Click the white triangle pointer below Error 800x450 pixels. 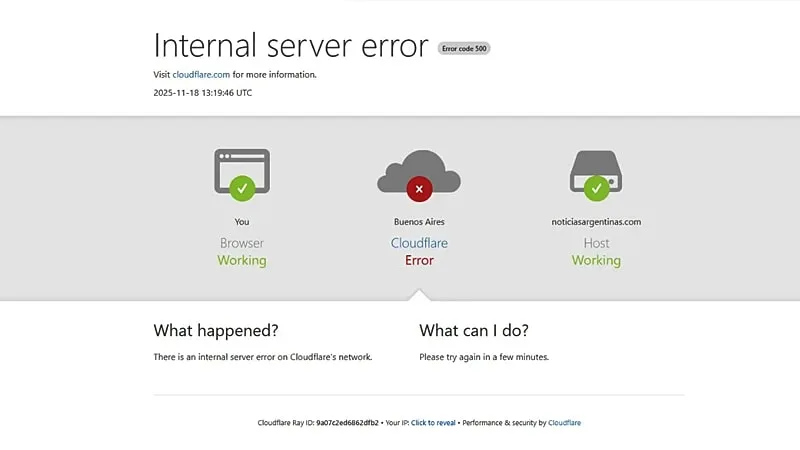[x=419, y=295]
